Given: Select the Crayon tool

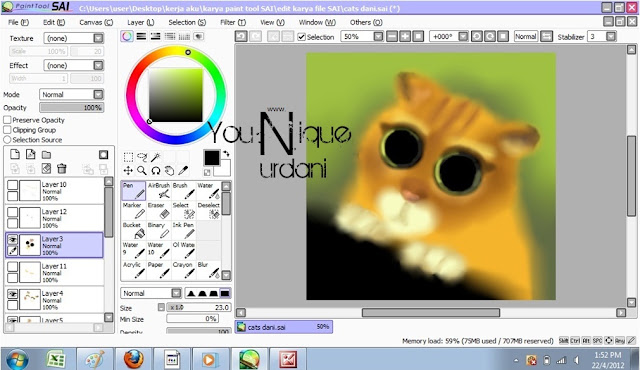Looking at the screenshot, I should tap(183, 270).
